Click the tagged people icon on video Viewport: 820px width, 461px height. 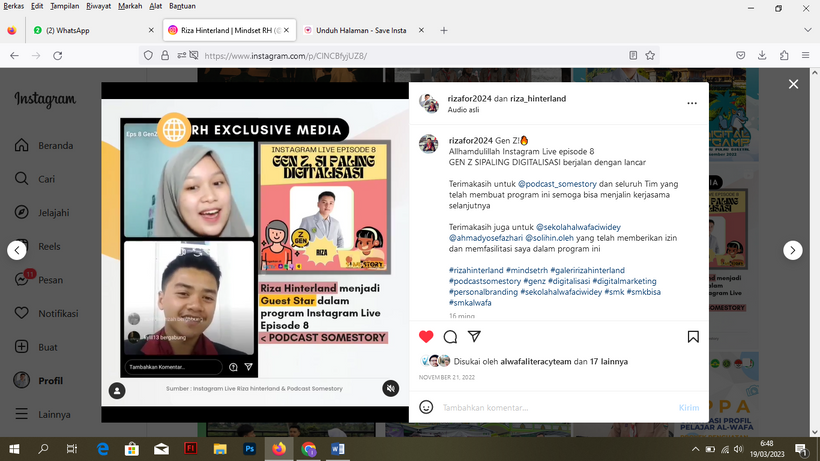coord(118,388)
